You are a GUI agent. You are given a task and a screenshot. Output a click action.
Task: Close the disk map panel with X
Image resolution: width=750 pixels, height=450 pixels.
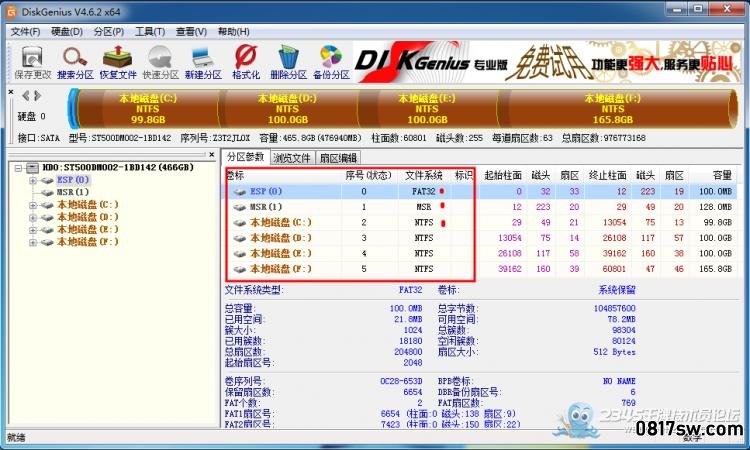[x=11, y=92]
